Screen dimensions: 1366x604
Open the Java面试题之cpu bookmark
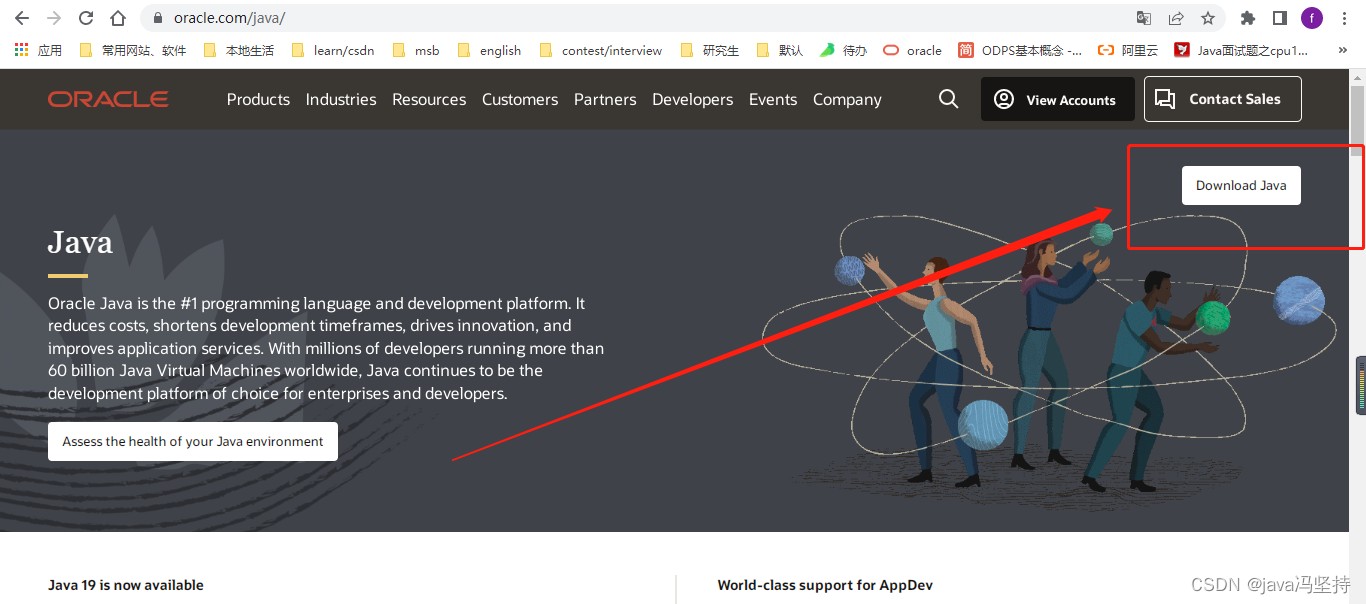tap(1241, 50)
